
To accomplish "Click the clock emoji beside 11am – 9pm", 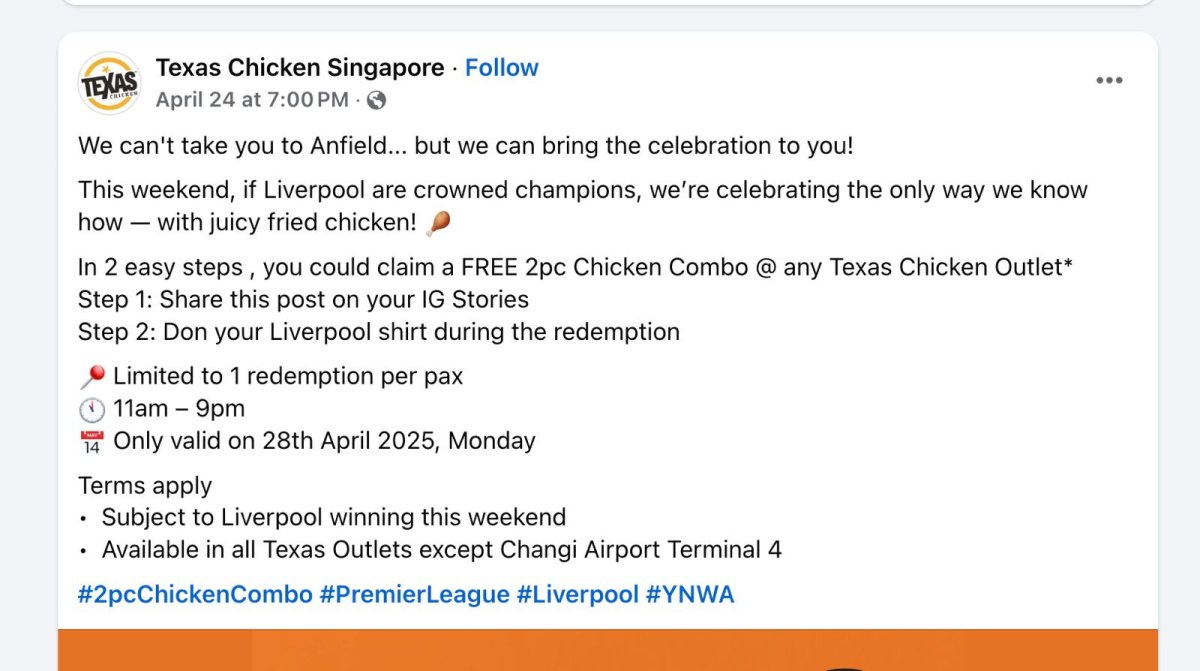I will click(92, 409).
